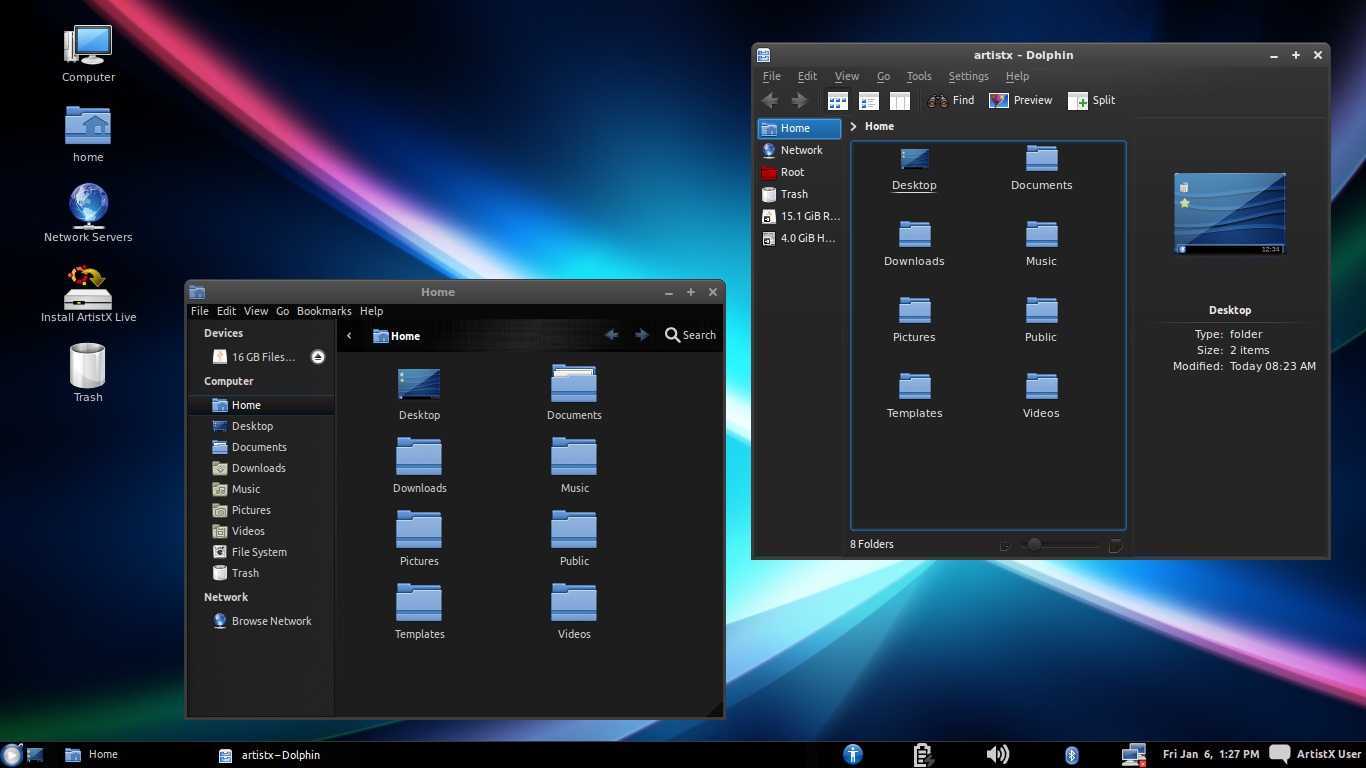Select the Pictures folder in Dolphin
Viewport: 1366px width, 768px height.
914,320
